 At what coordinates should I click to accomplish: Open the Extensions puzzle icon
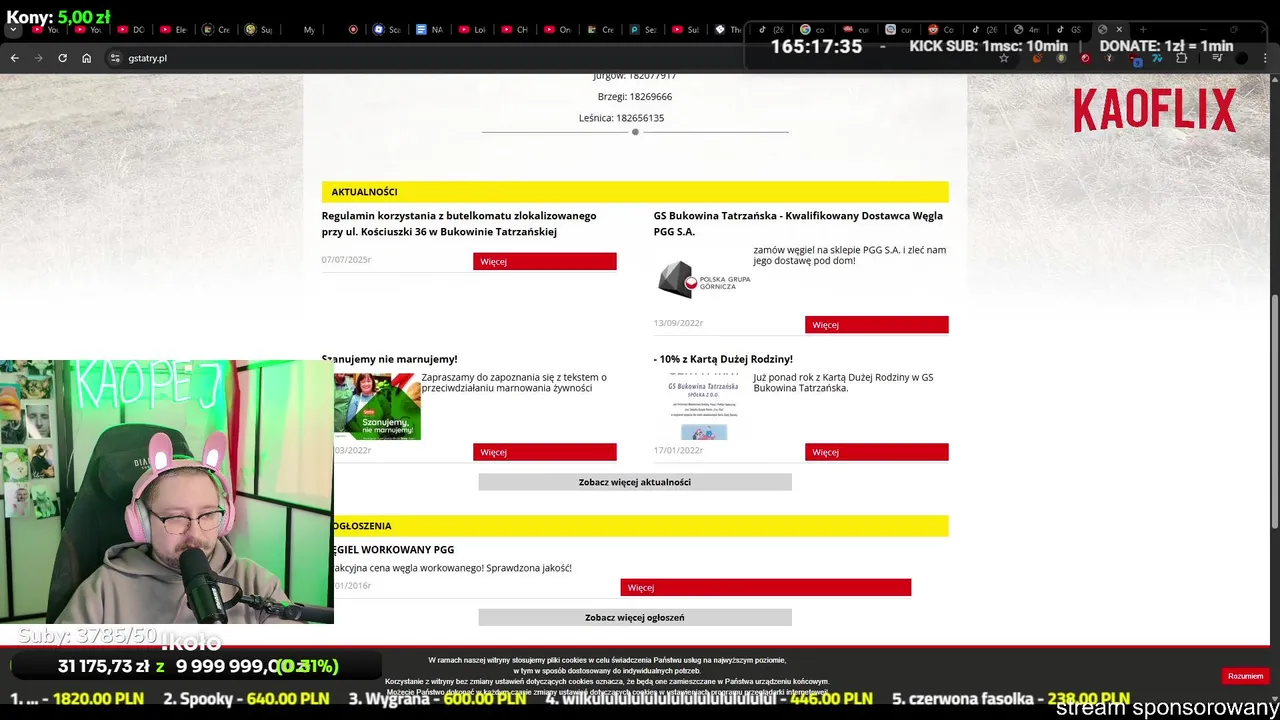click(x=1181, y=58)
